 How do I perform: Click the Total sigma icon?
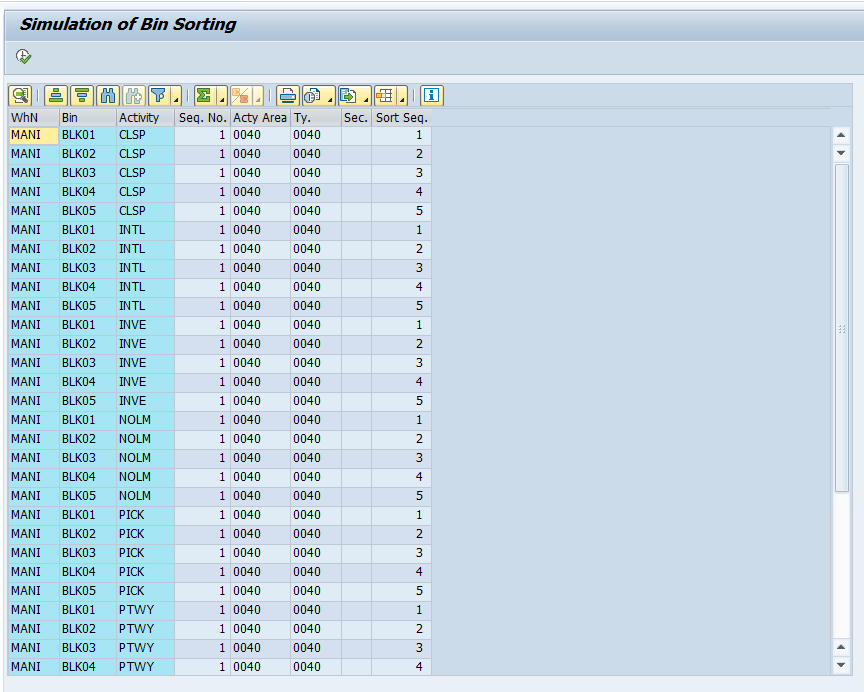204,96
